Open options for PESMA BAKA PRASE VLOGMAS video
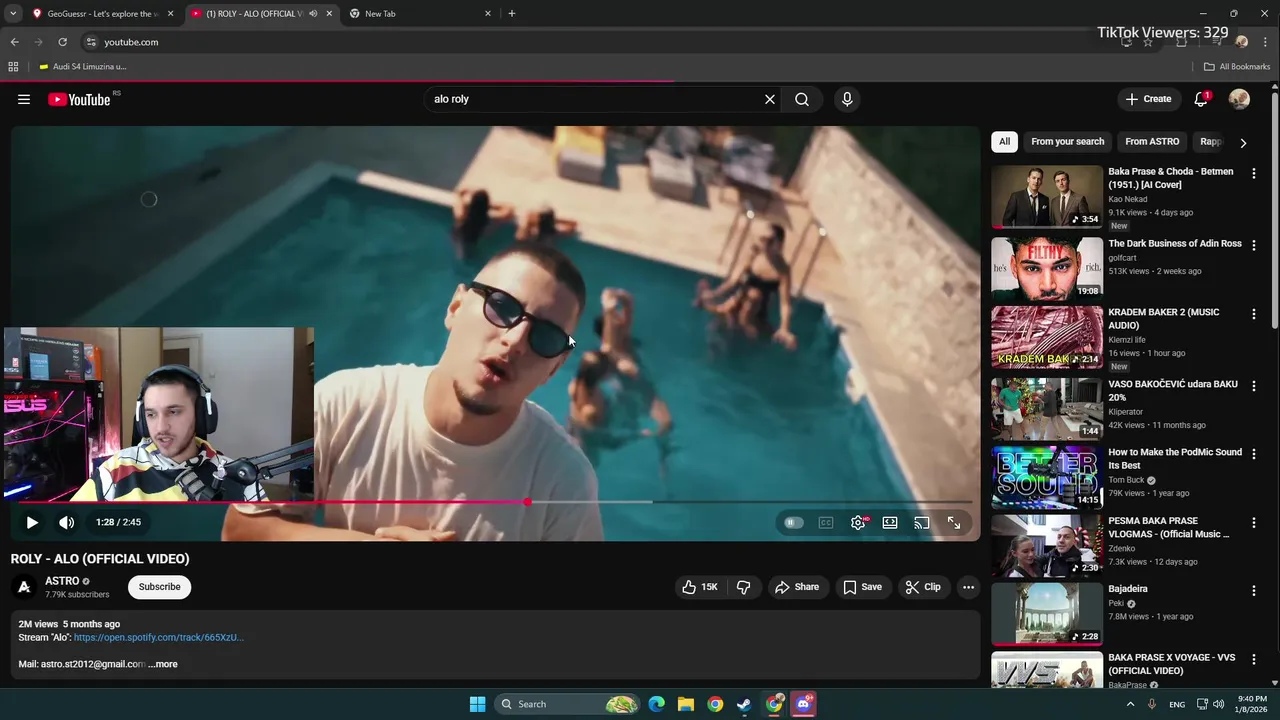The width and height of the screenshot is (1280, 720). click(1254, 523)
